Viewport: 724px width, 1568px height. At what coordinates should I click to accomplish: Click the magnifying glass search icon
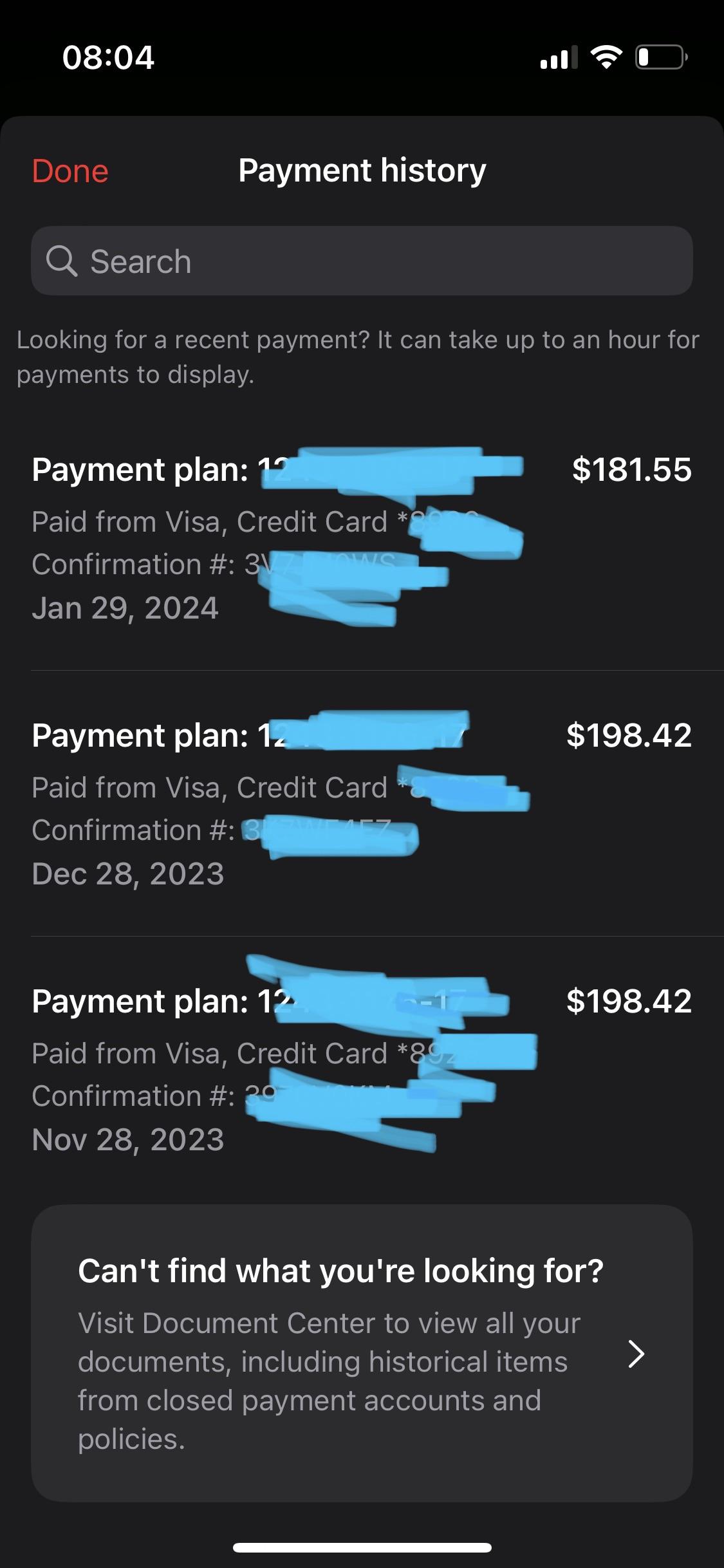tap(62, 261)
